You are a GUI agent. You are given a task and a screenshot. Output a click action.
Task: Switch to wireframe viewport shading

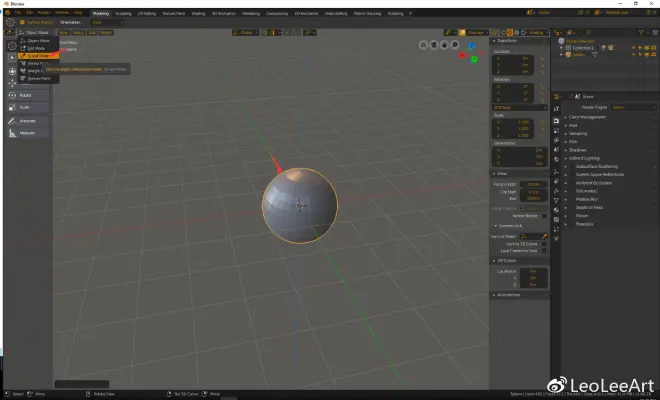point(503,32)
